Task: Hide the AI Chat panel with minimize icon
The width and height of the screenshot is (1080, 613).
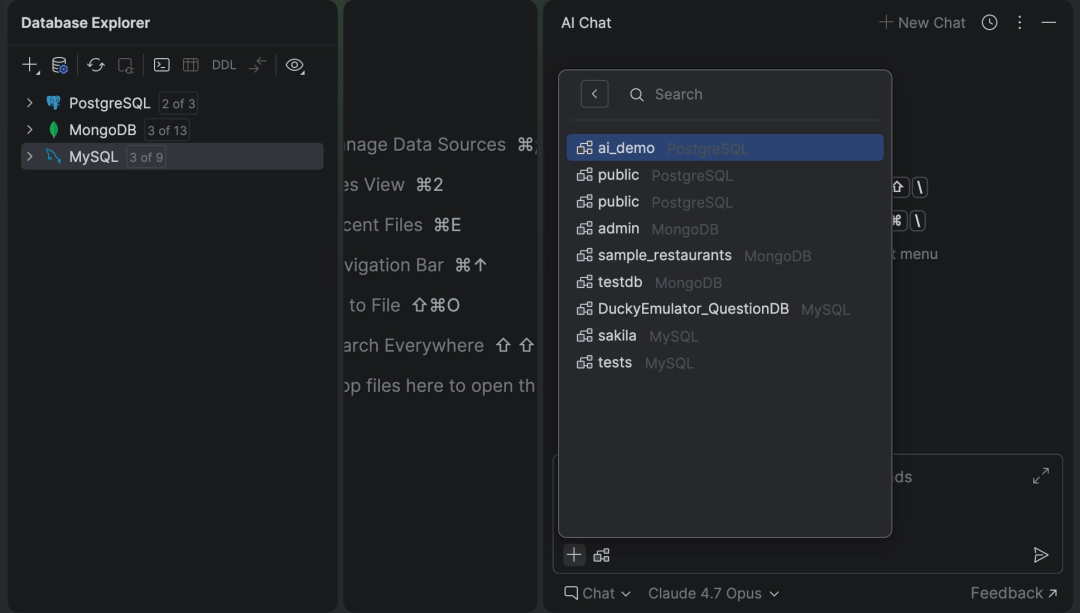Action: pyautogui.click(x=1049, y=23)
